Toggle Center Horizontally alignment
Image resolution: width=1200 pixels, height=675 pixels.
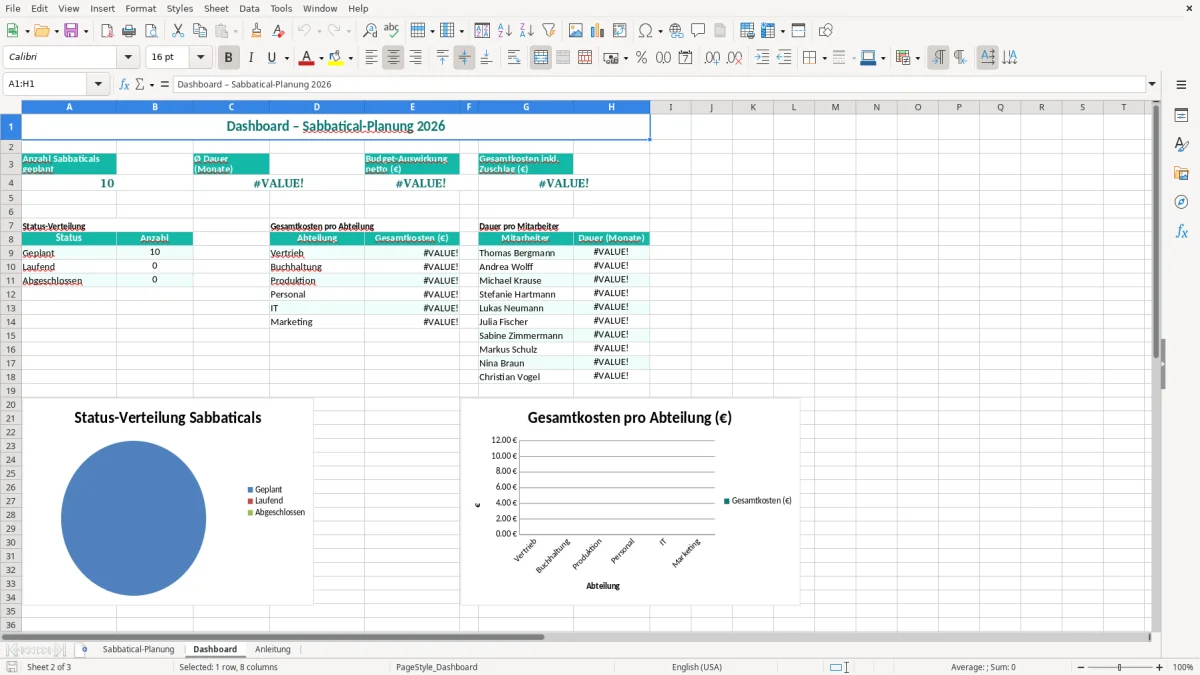point(393,58)
